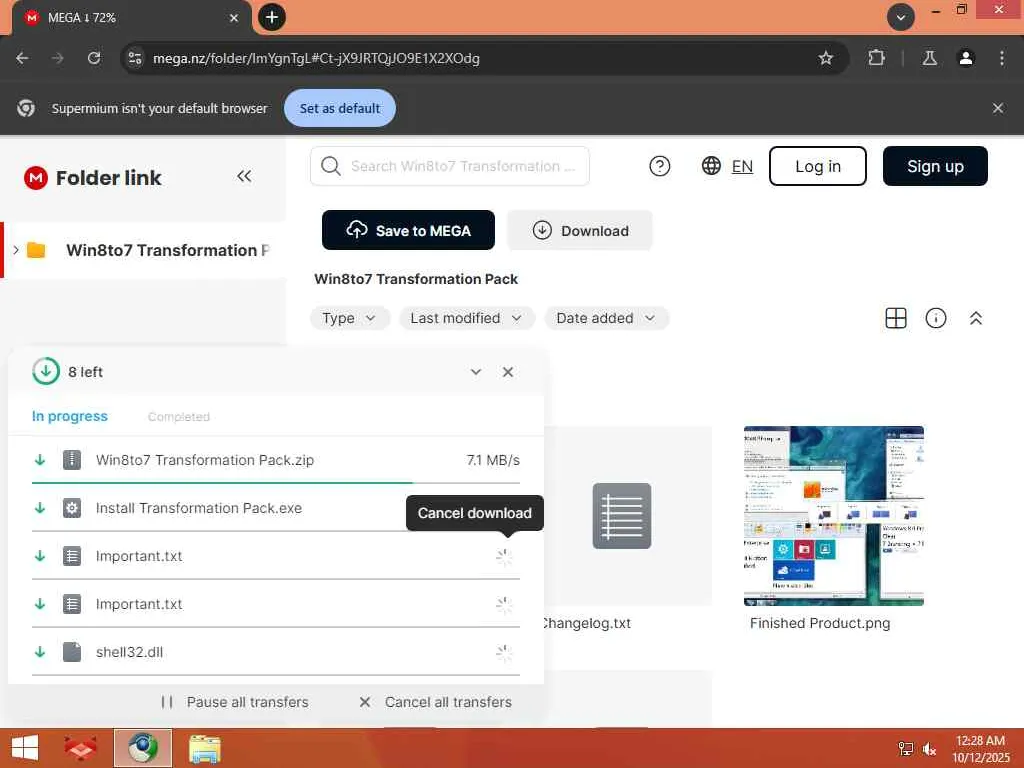Viewport: 1024px width, 768px height.
Task: Open File Explorer from taskbar
Action: tap(204, 748)
